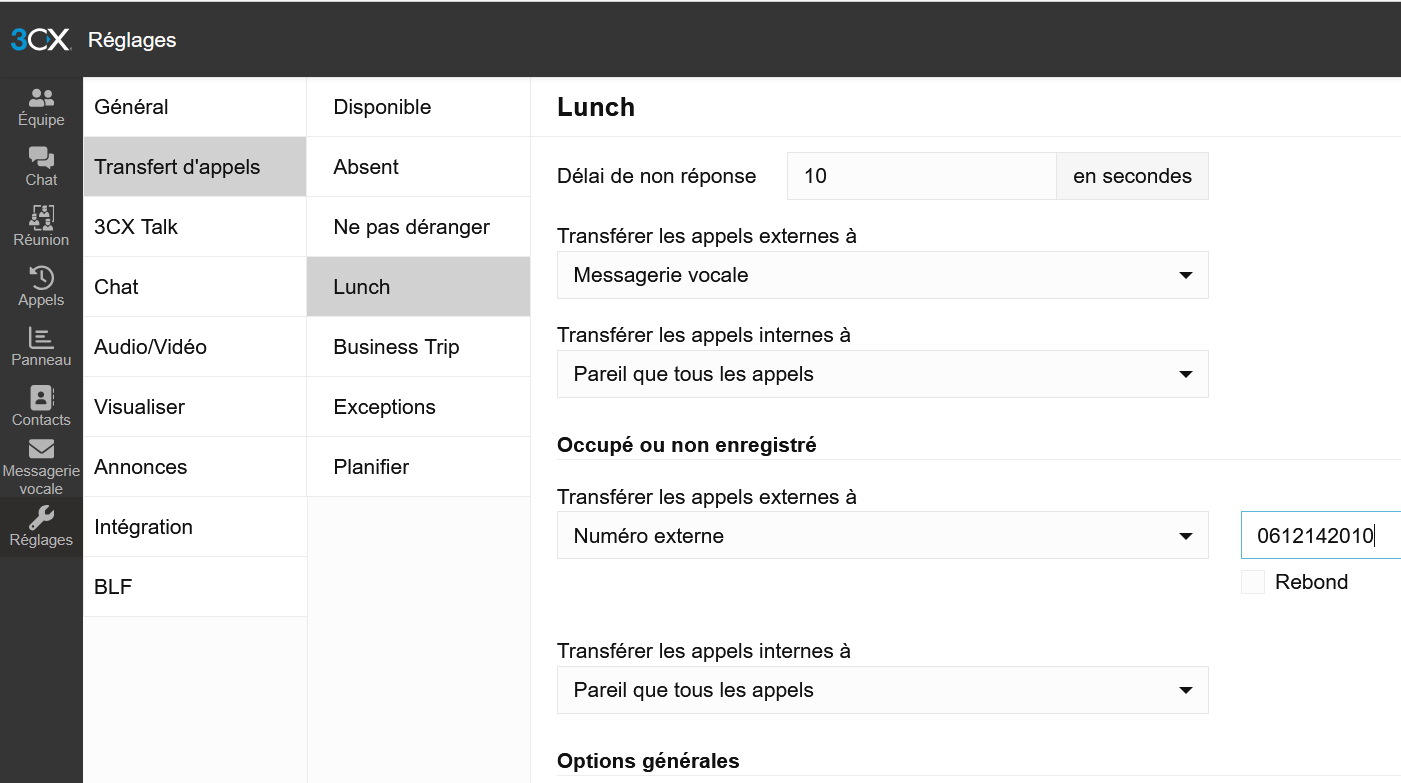1401x783 pixels.
Task: Expand first Pareil que tous les appels dropdown
Action: (882, 375)
